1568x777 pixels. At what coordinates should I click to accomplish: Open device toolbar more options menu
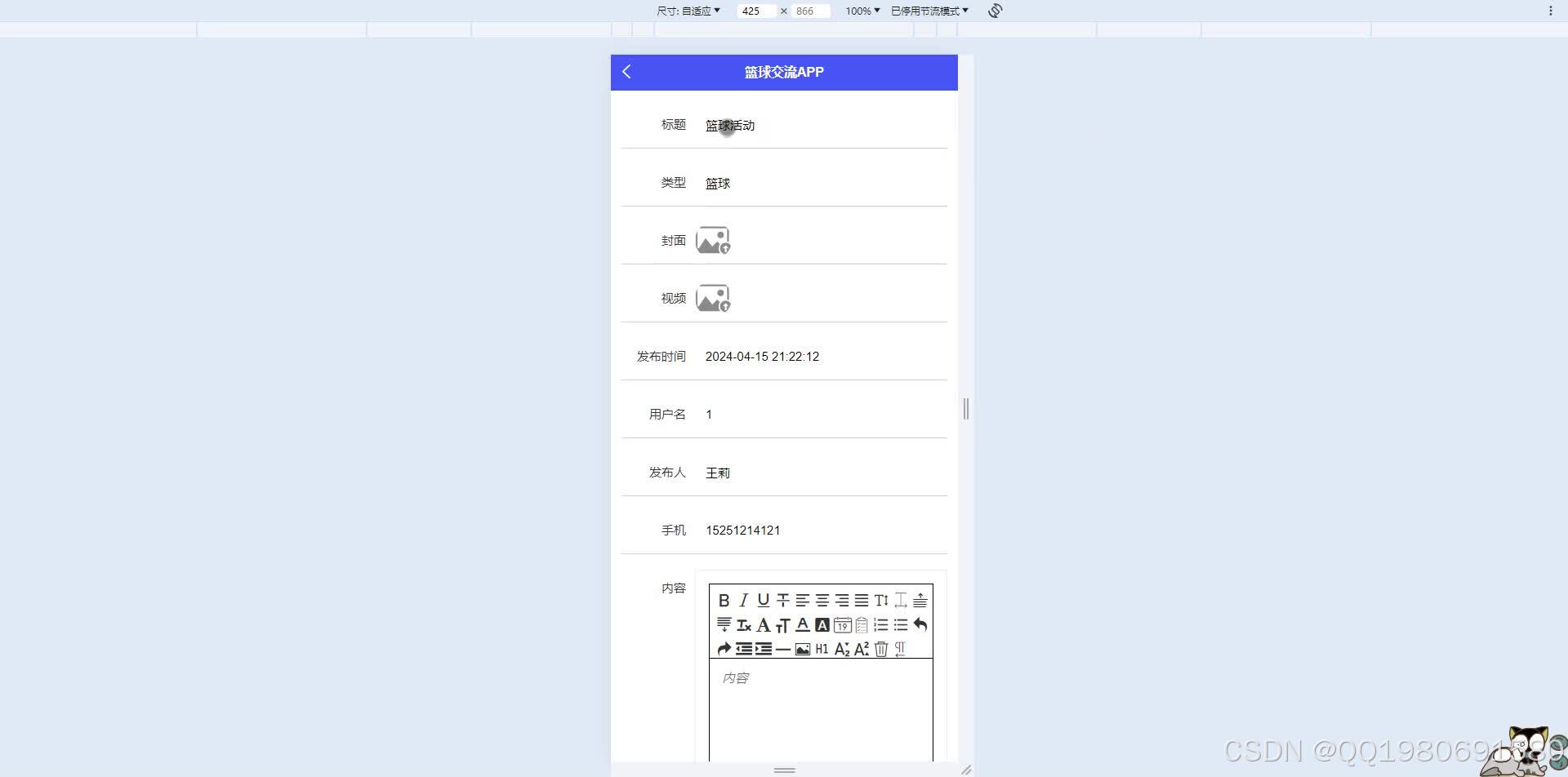click(1550, 11)
